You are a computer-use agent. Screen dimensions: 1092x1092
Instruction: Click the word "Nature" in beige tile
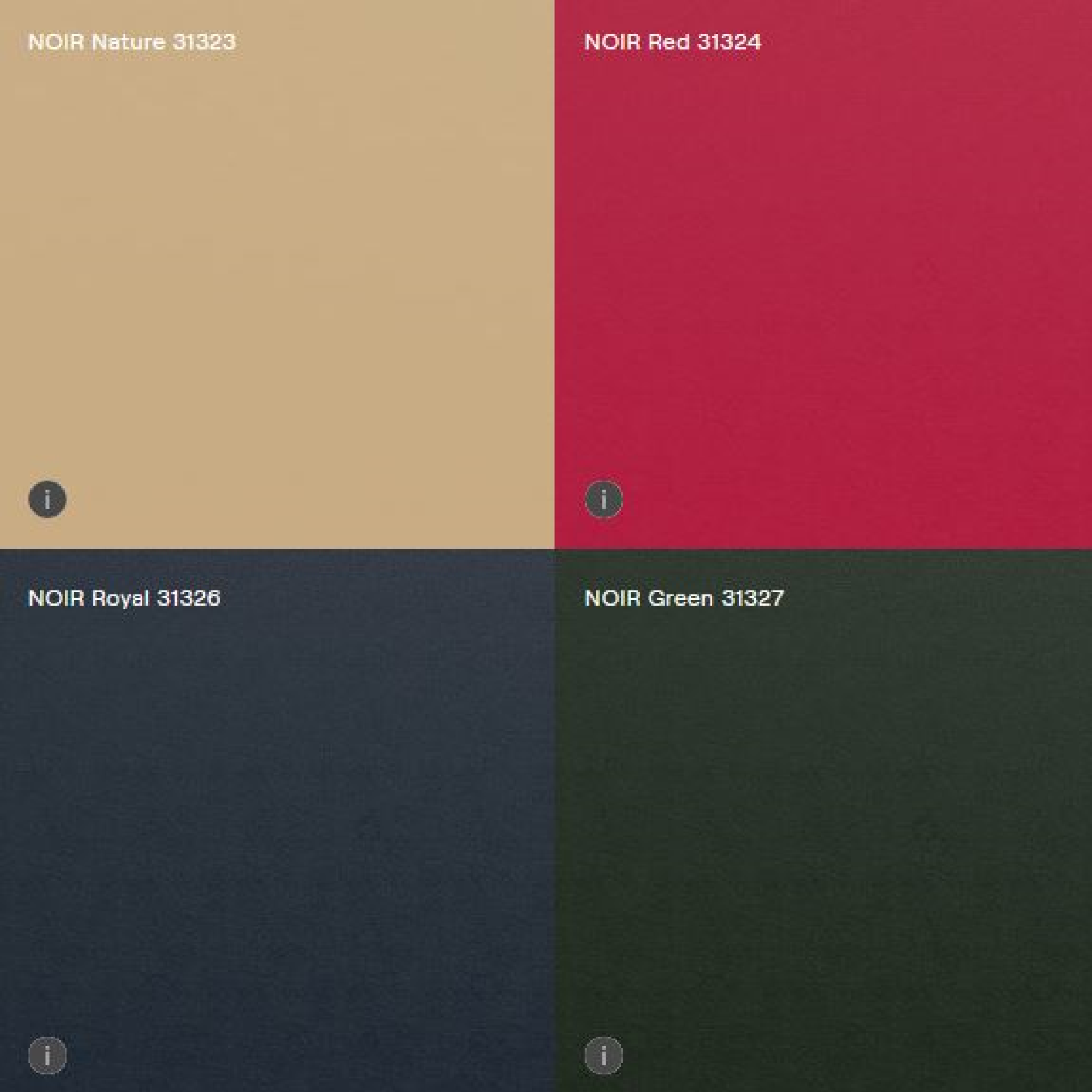(129, 42)
